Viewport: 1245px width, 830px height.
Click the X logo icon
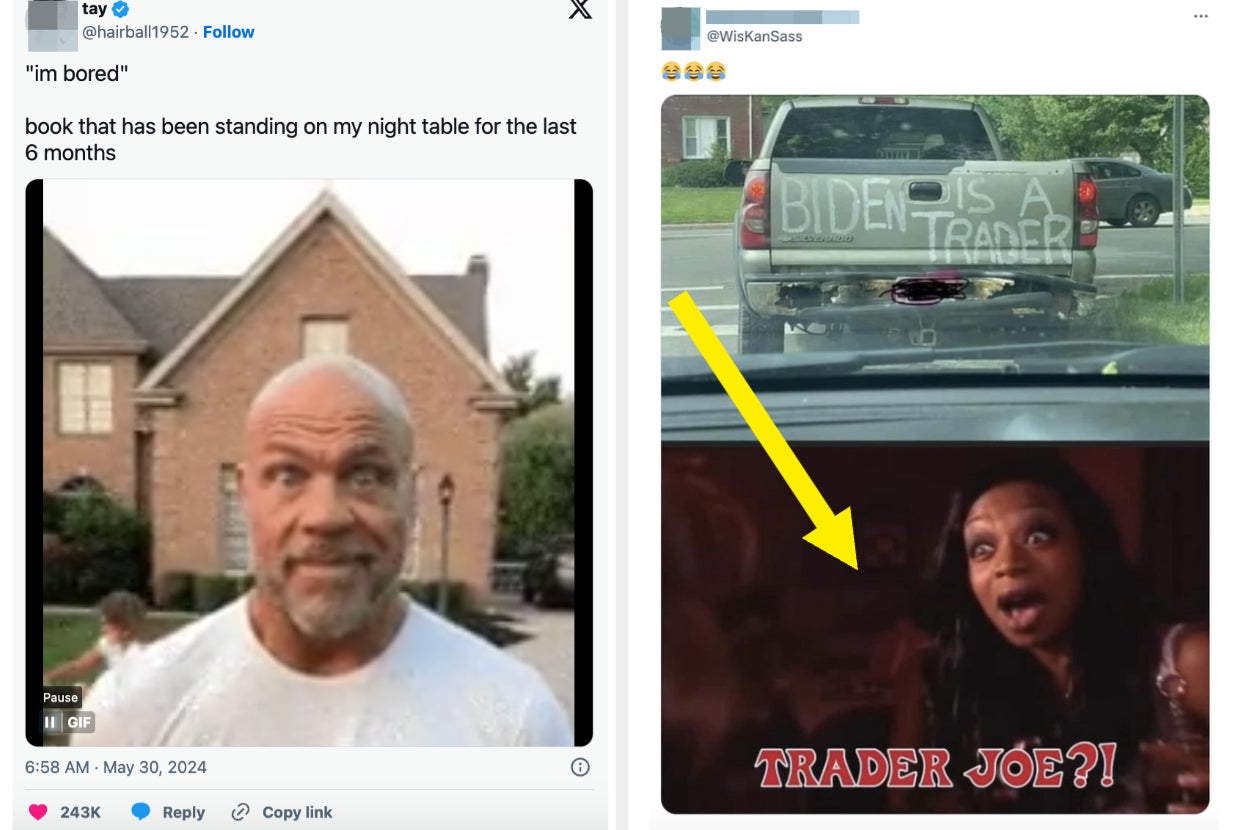coord(580,8)
